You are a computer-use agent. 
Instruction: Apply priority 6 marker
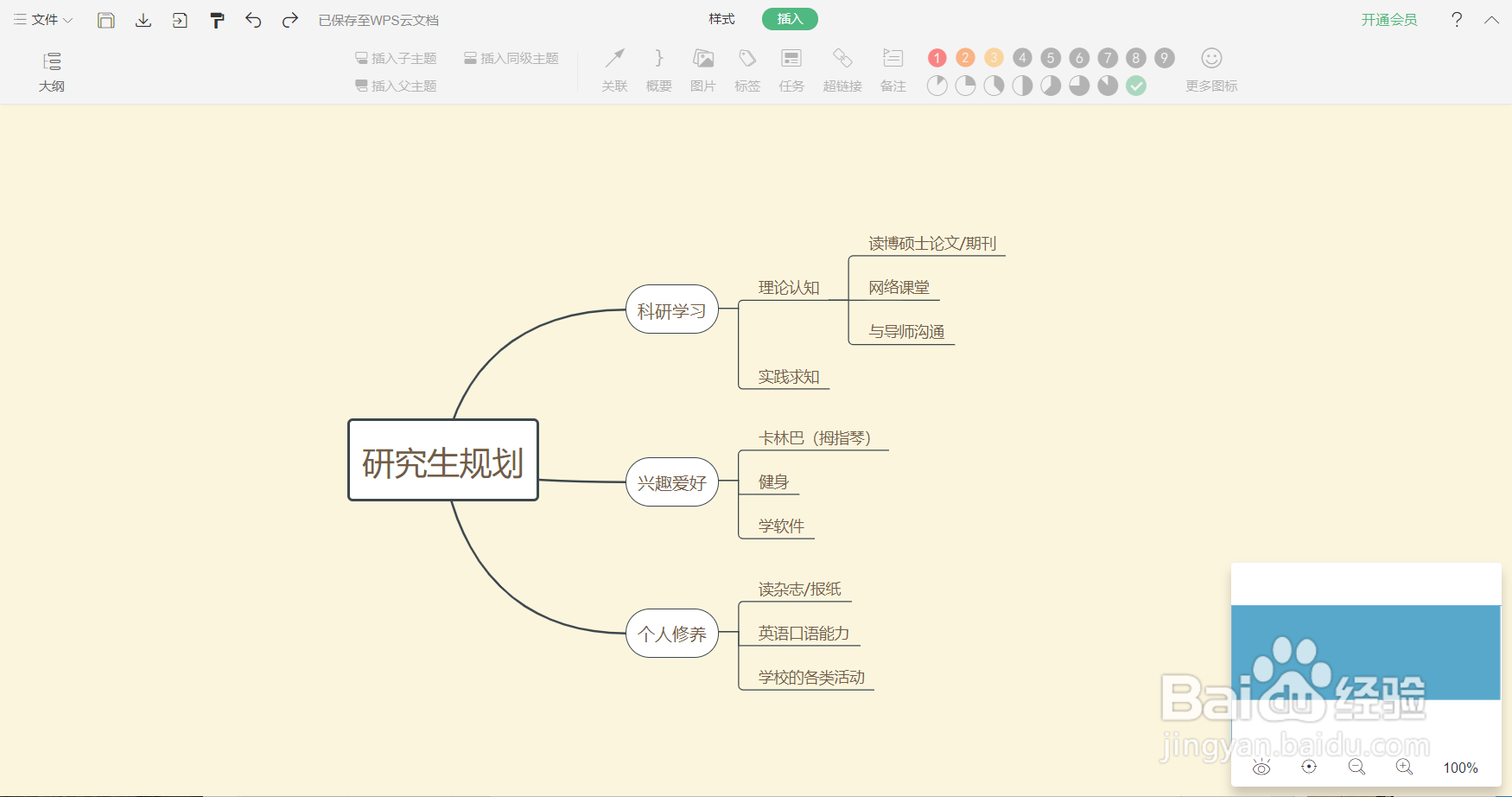point(1079,58)
